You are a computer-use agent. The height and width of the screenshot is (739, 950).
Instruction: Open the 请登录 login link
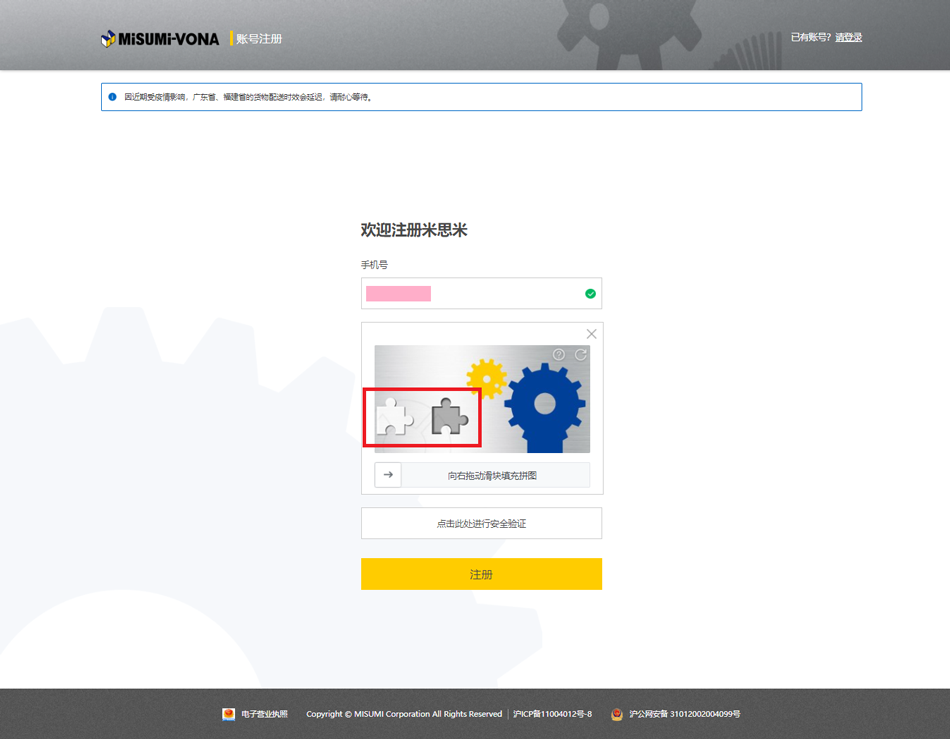tap(848, 37)
